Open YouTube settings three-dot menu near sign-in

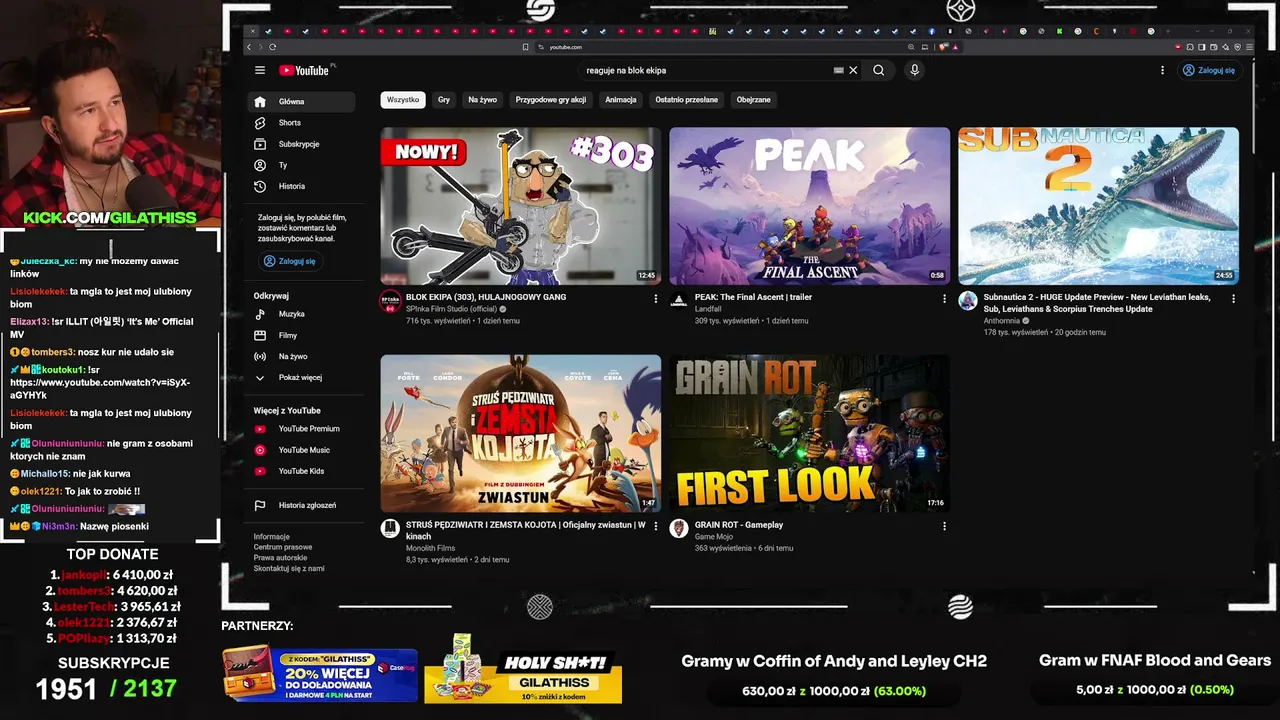pos(1162,70)
